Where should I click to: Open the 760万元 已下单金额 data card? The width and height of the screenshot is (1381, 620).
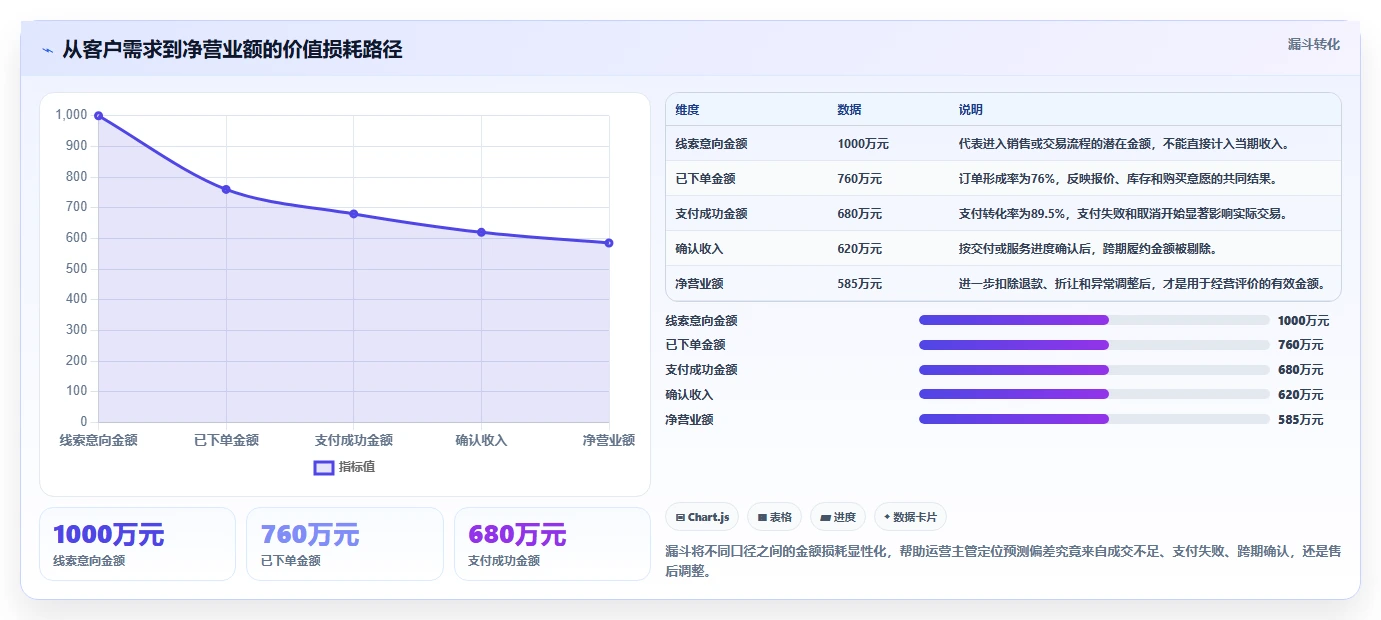(344, 544)
